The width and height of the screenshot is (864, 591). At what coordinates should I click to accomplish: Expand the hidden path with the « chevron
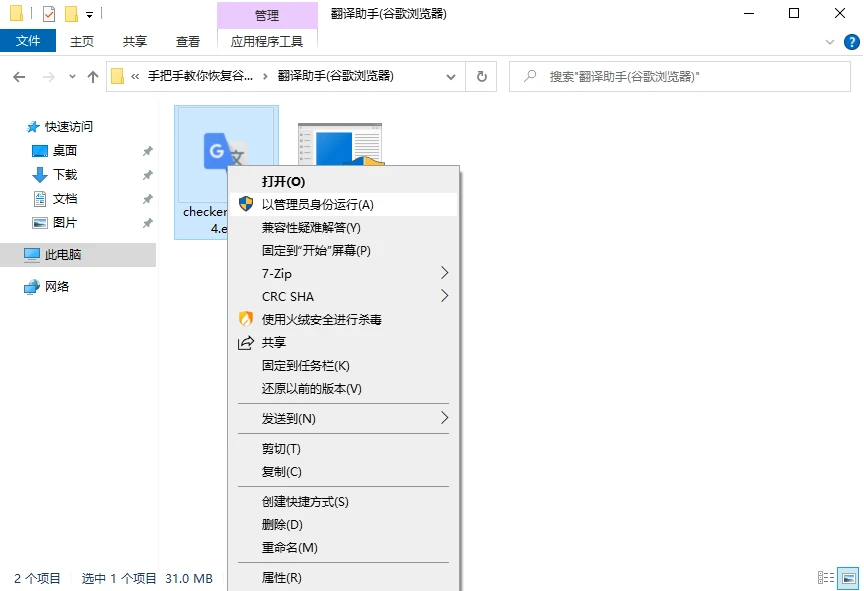point(135,77)
